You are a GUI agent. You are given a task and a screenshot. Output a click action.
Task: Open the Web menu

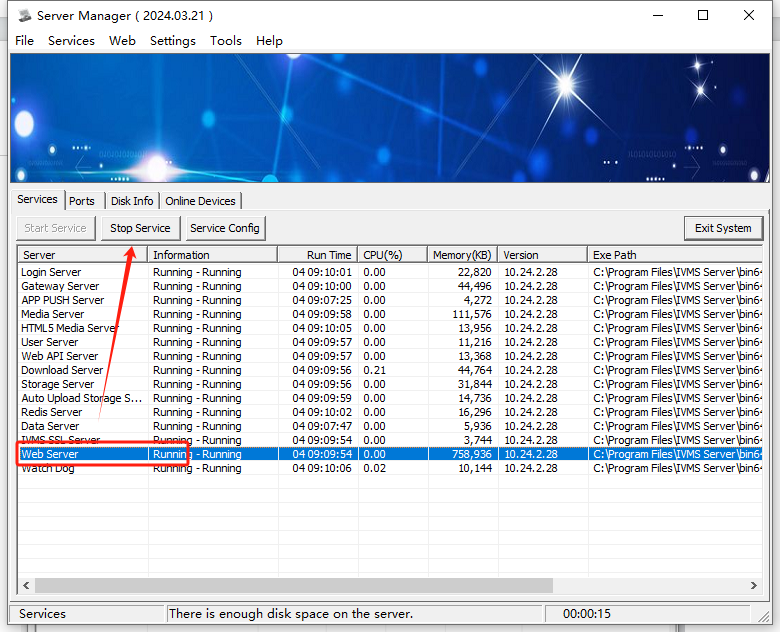122,41
